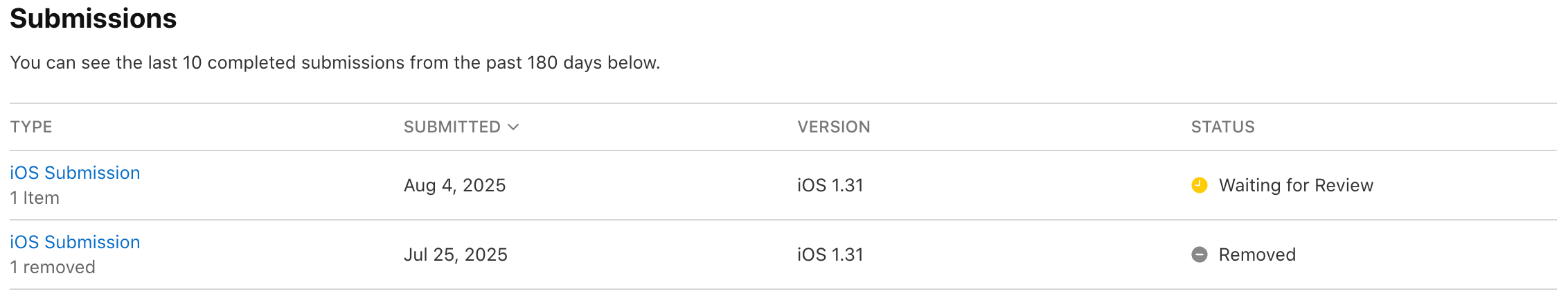Viewport: 1568px width, 294px height.
Task: Click the yellow Waiting for Review clock icon
Action: coord(1200,185)
